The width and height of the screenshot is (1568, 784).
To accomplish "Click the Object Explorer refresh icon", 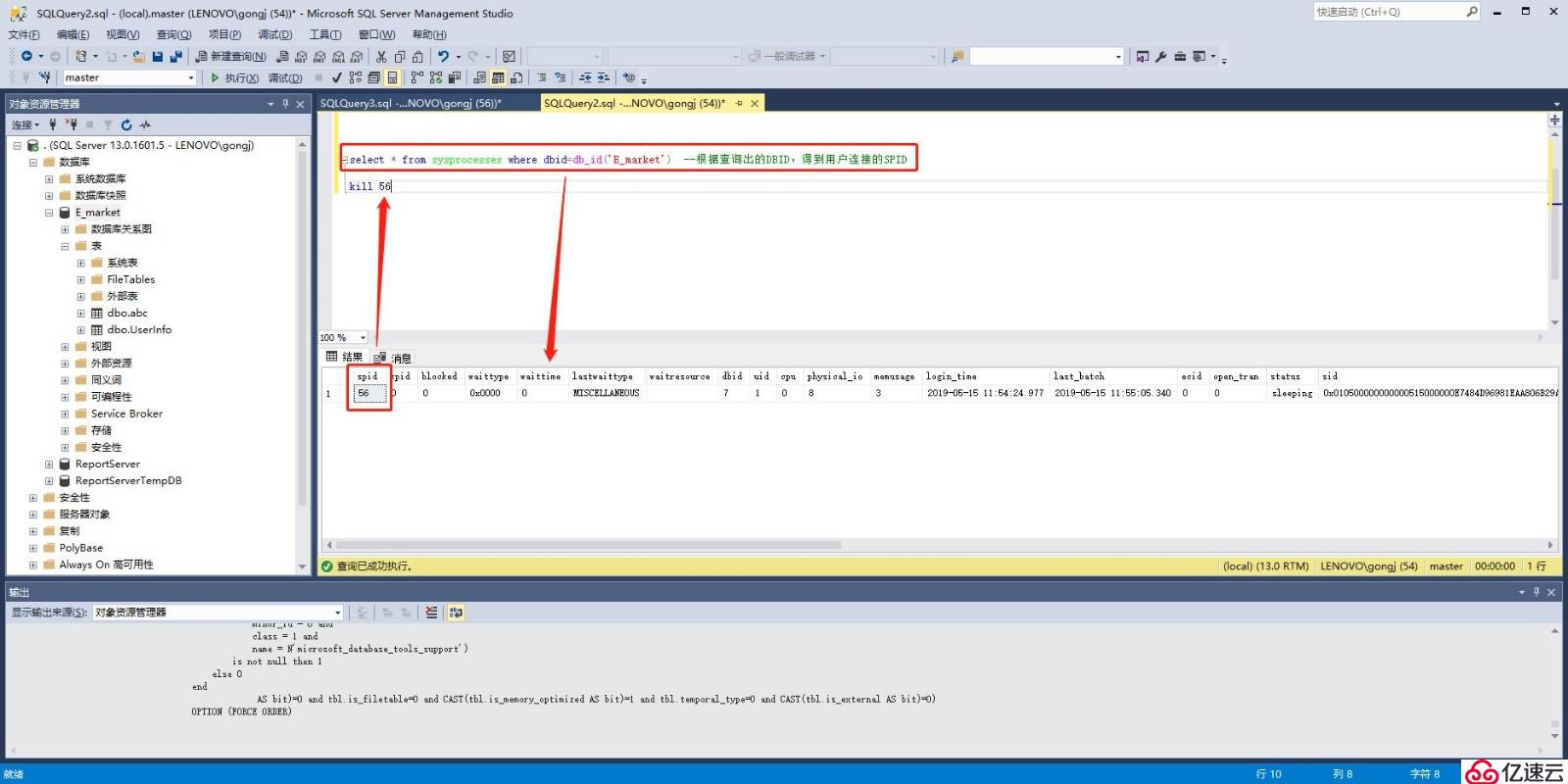I will coord(126,124).
